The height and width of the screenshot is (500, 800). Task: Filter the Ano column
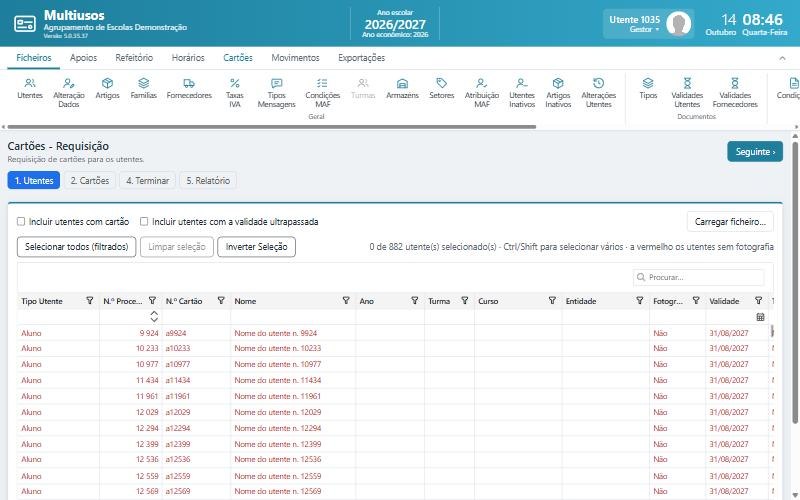pyautogui.click(x=415, y=301)
